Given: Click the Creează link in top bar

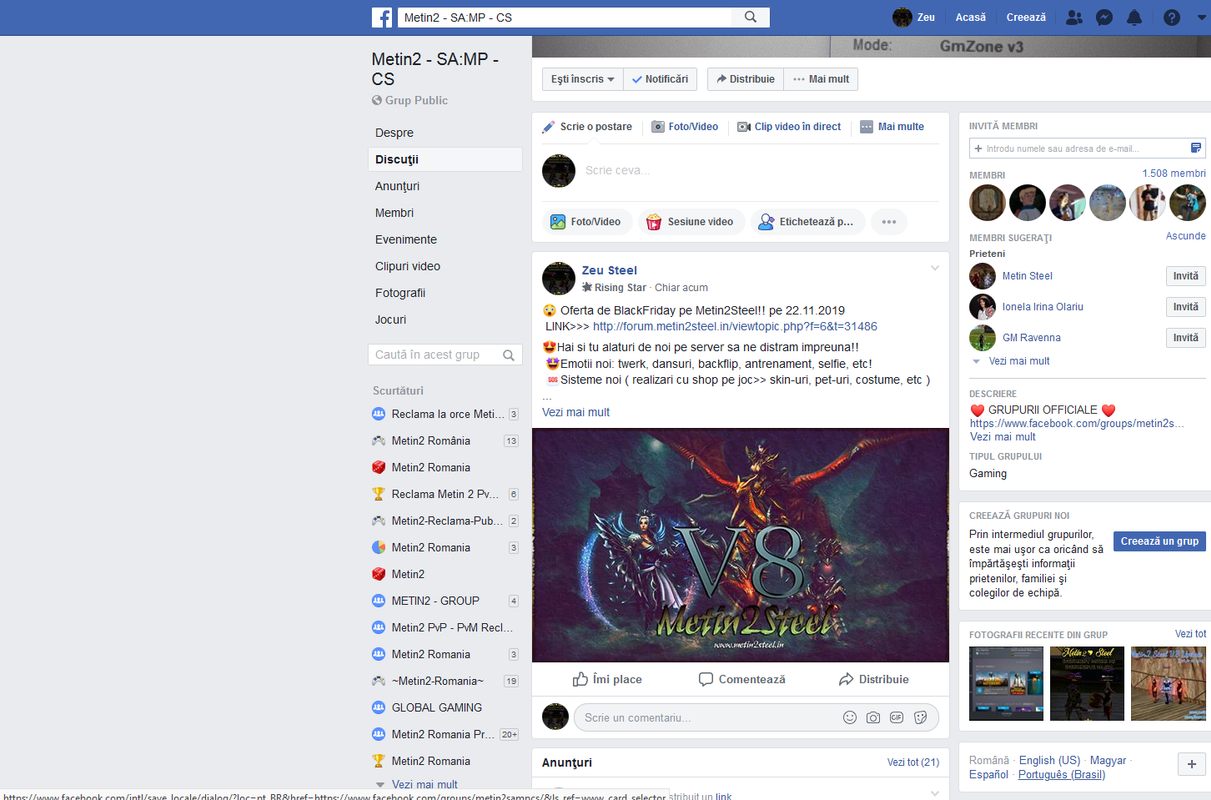Looking at the screenshot, I should point(1026,18).
